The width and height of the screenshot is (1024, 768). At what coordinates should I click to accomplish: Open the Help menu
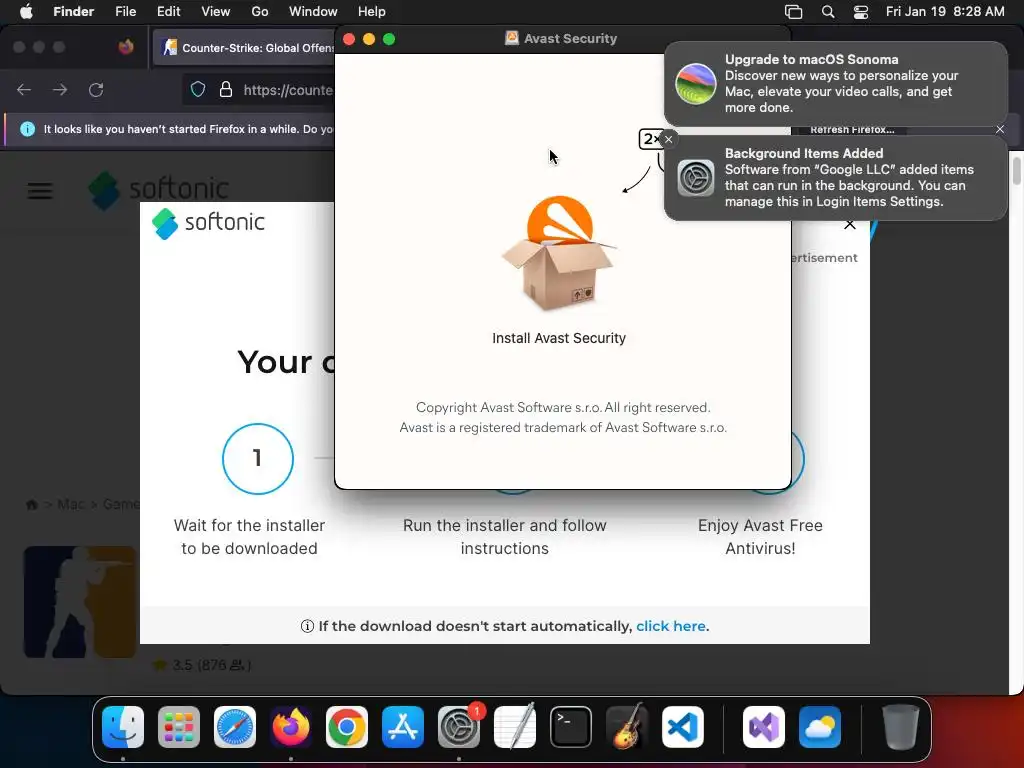point(372,12)
